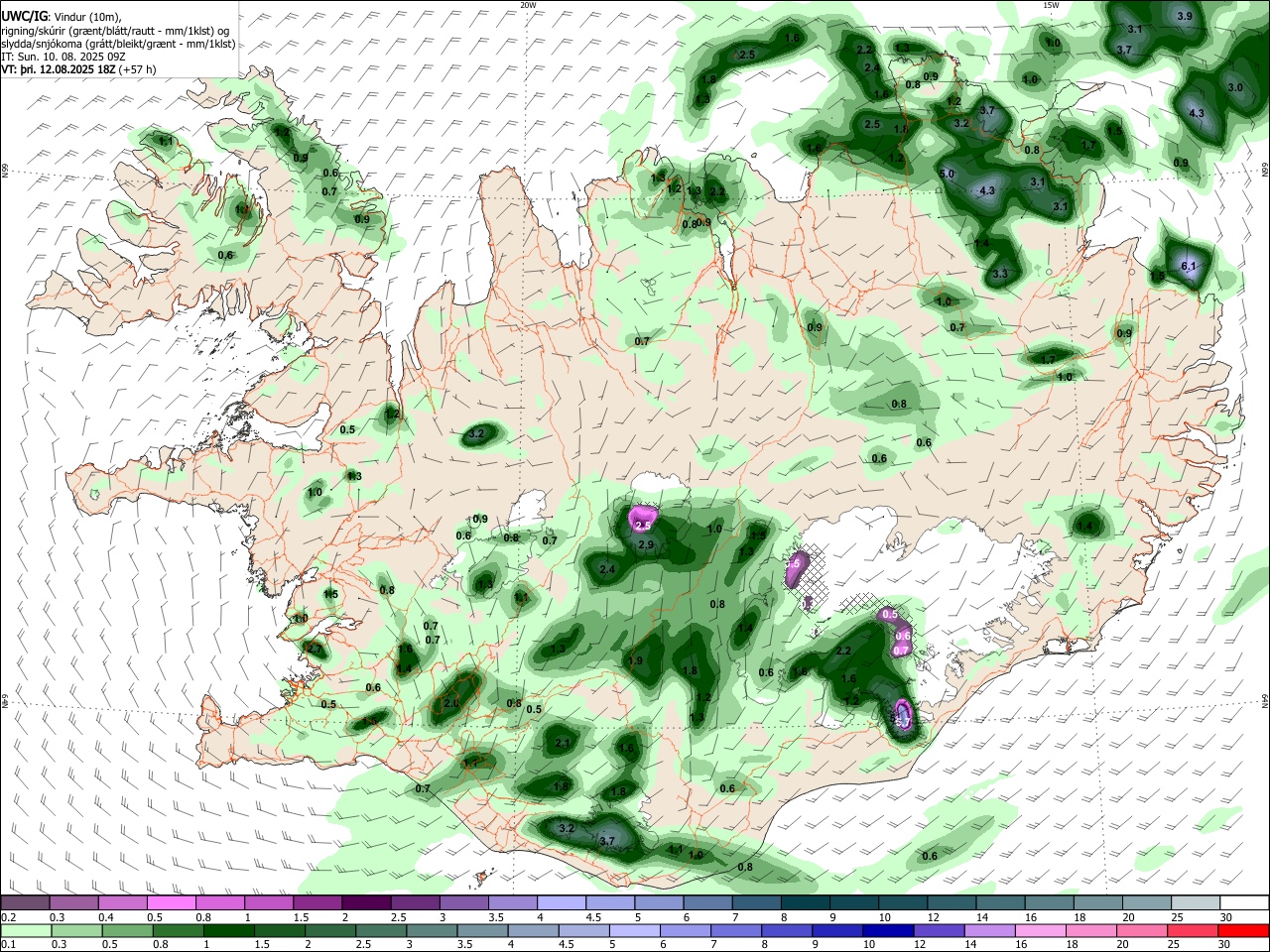Screen dimensions: 1270x952
Task: Click the dark blue rain swatch labeled 10
Action: pos(888,930)
